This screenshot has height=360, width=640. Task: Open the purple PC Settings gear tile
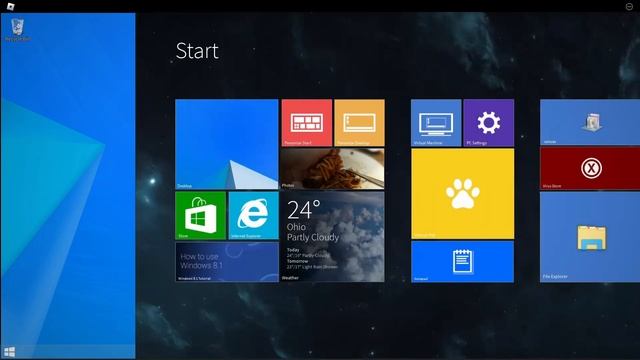(x=489, y=122)
